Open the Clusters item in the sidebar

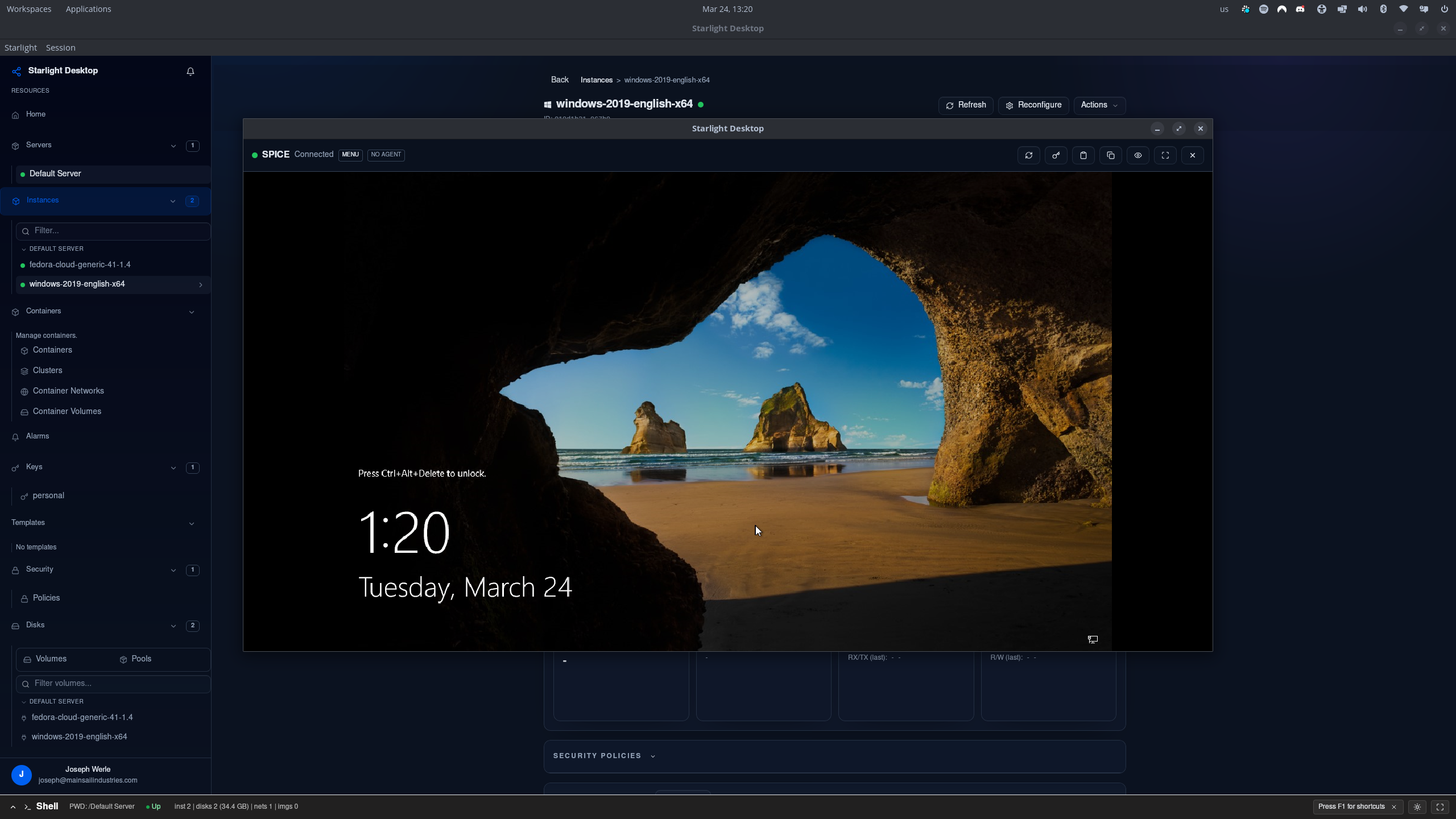pos(47,370)
